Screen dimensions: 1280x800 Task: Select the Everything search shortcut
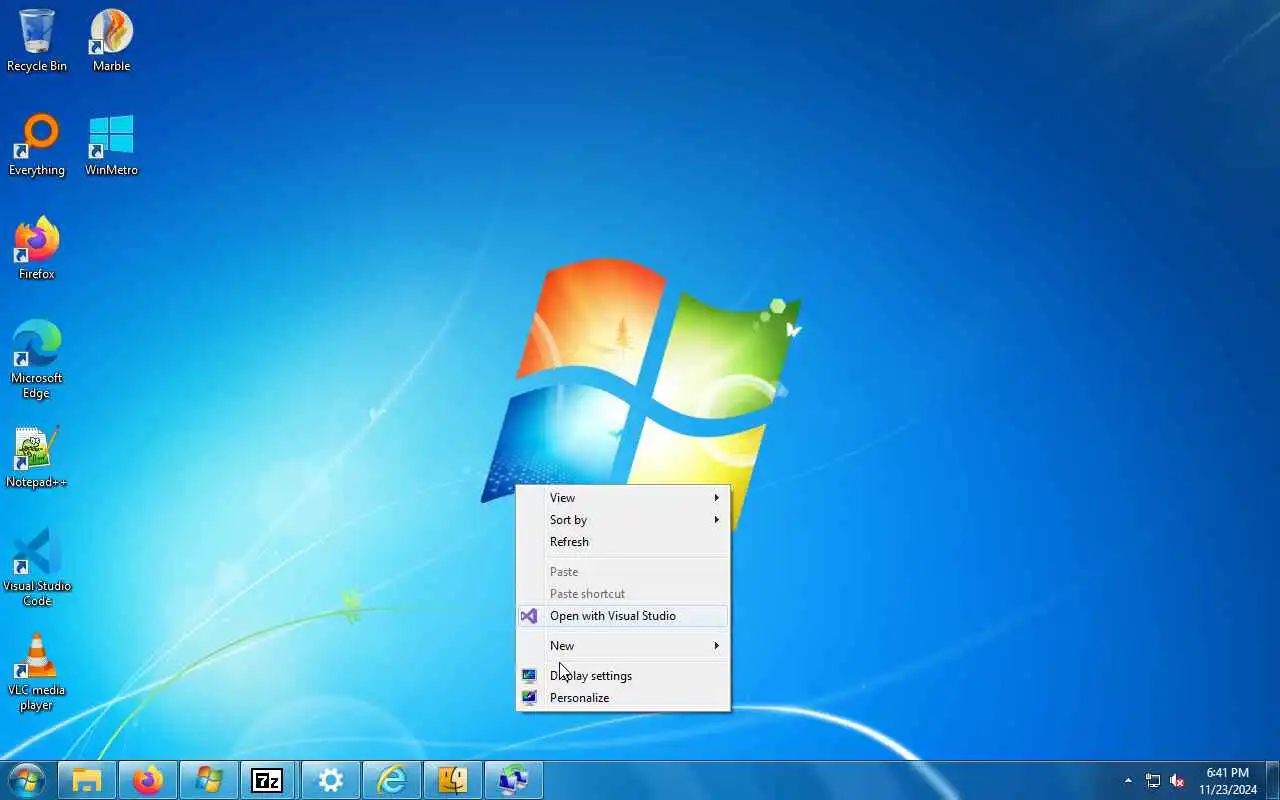tap(37, 145)
